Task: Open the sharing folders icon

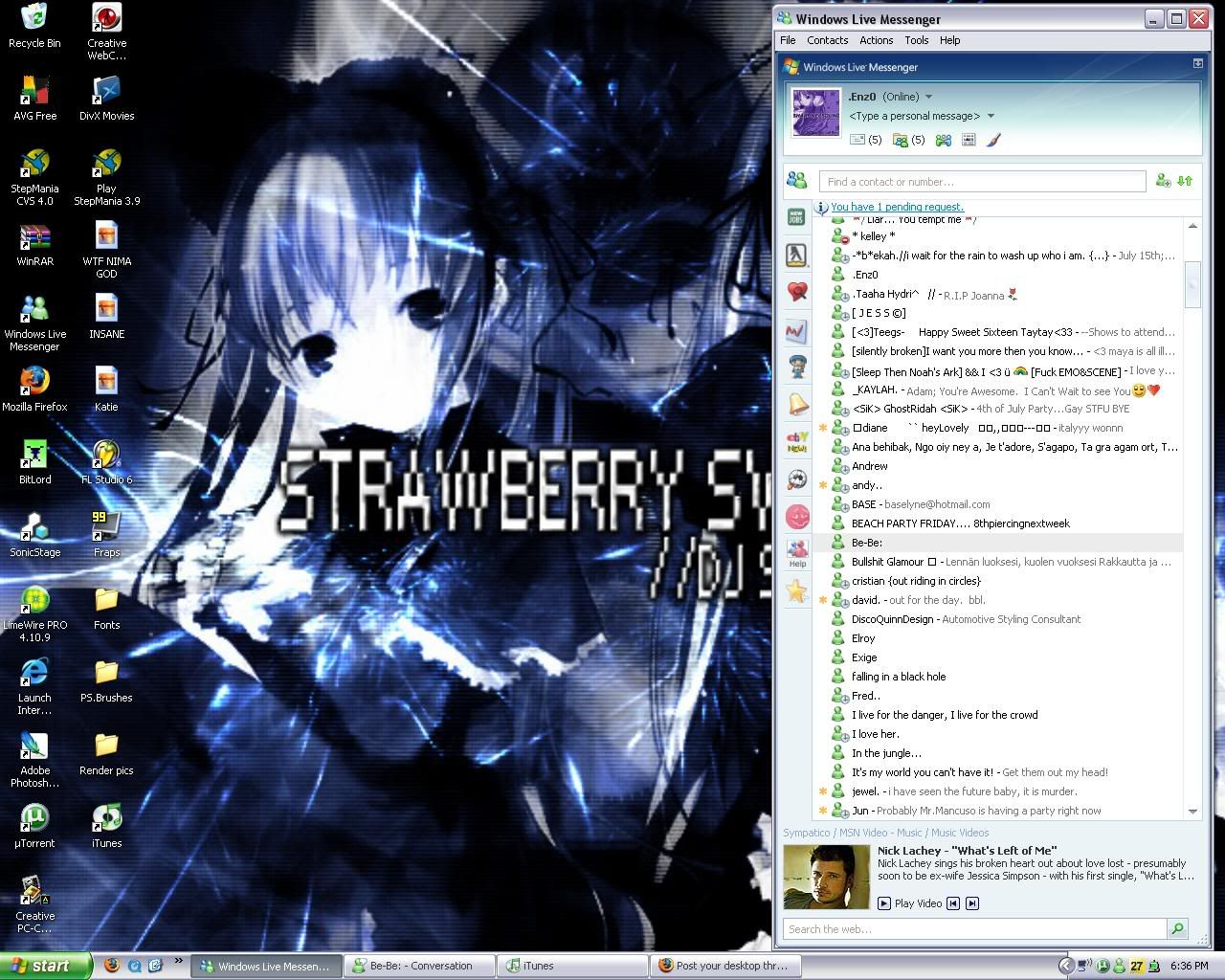Action: [901, 140]
